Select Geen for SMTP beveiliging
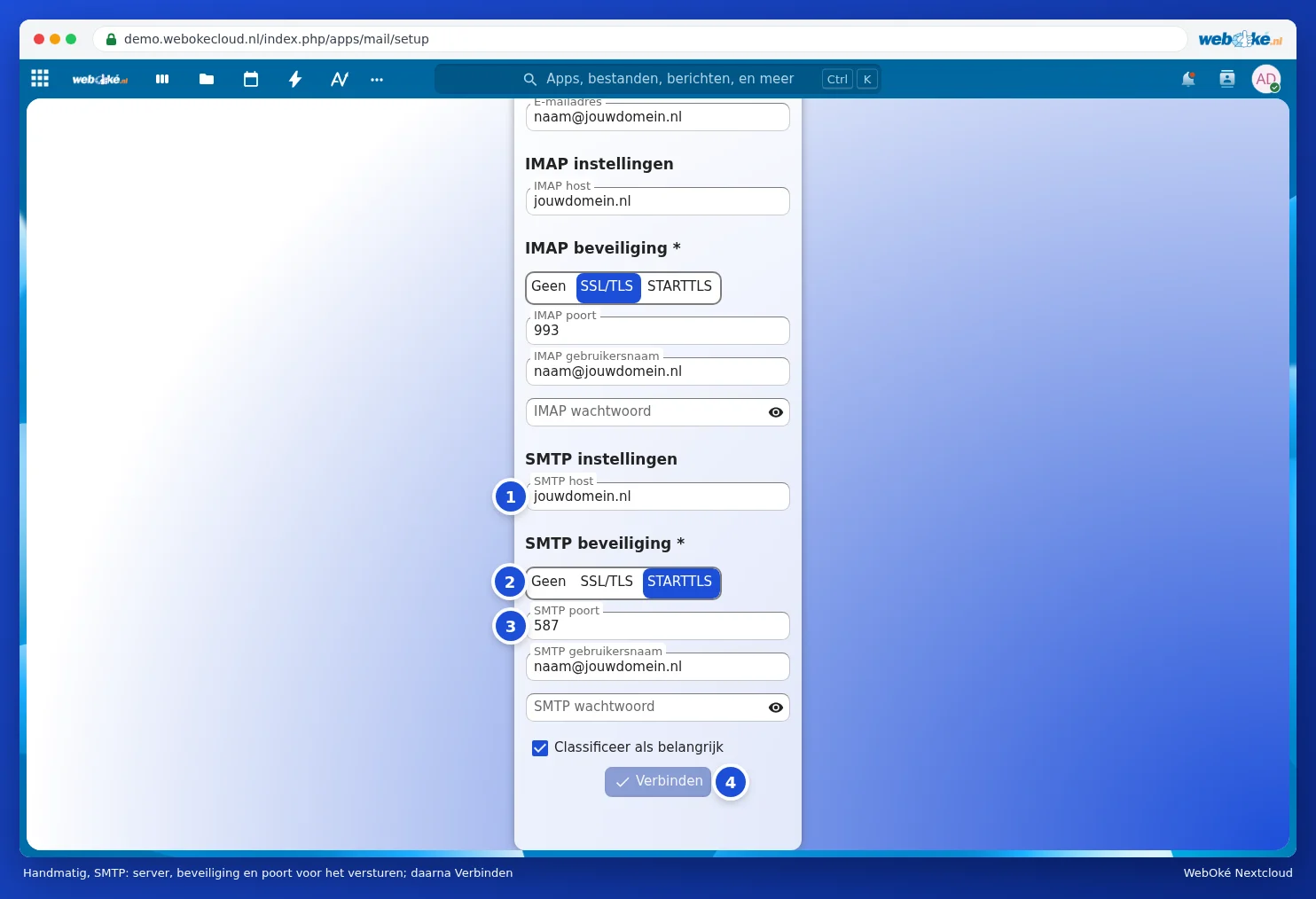The image size is (1316, 899). click(x=549, y=582)
